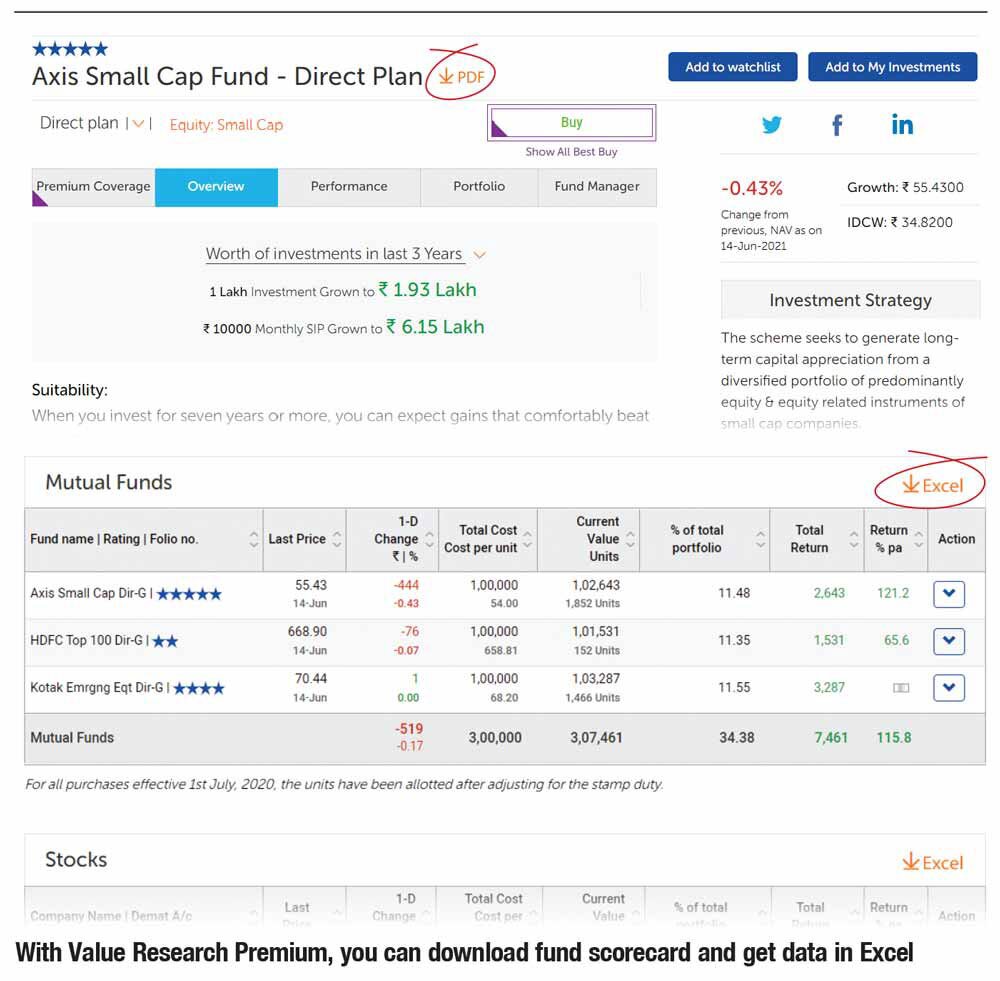Screen dimensions: 1000x981
Task: Switch to the Performance tab
Action: tap(349, 187)
